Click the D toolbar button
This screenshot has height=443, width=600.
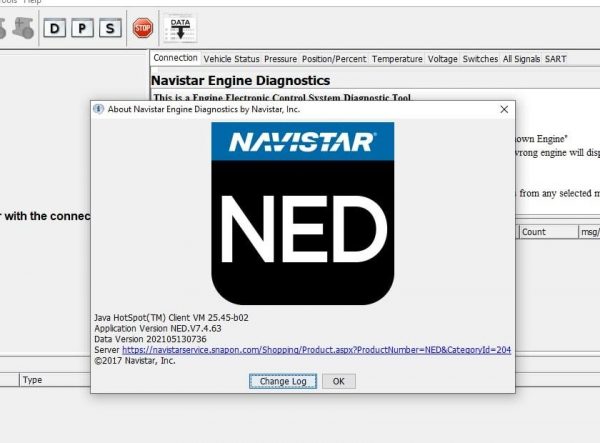[x=55, y=28]
